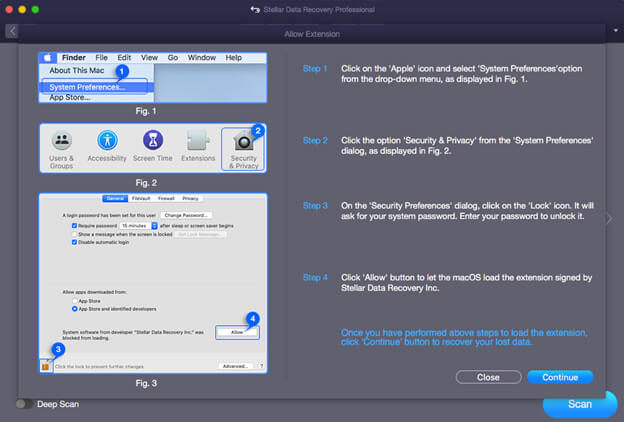Click Advanced... button in Fig. 3
This screenshot has height=422, width=624.
[x=235, y=366]
